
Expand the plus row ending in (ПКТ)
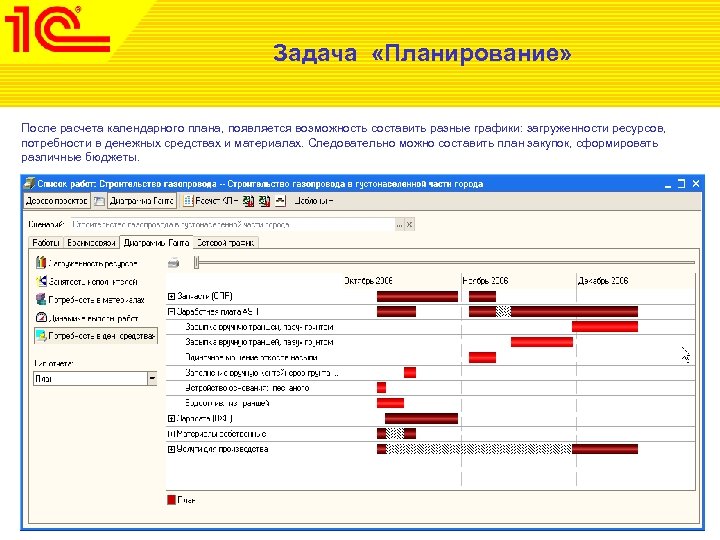point(171,418)
